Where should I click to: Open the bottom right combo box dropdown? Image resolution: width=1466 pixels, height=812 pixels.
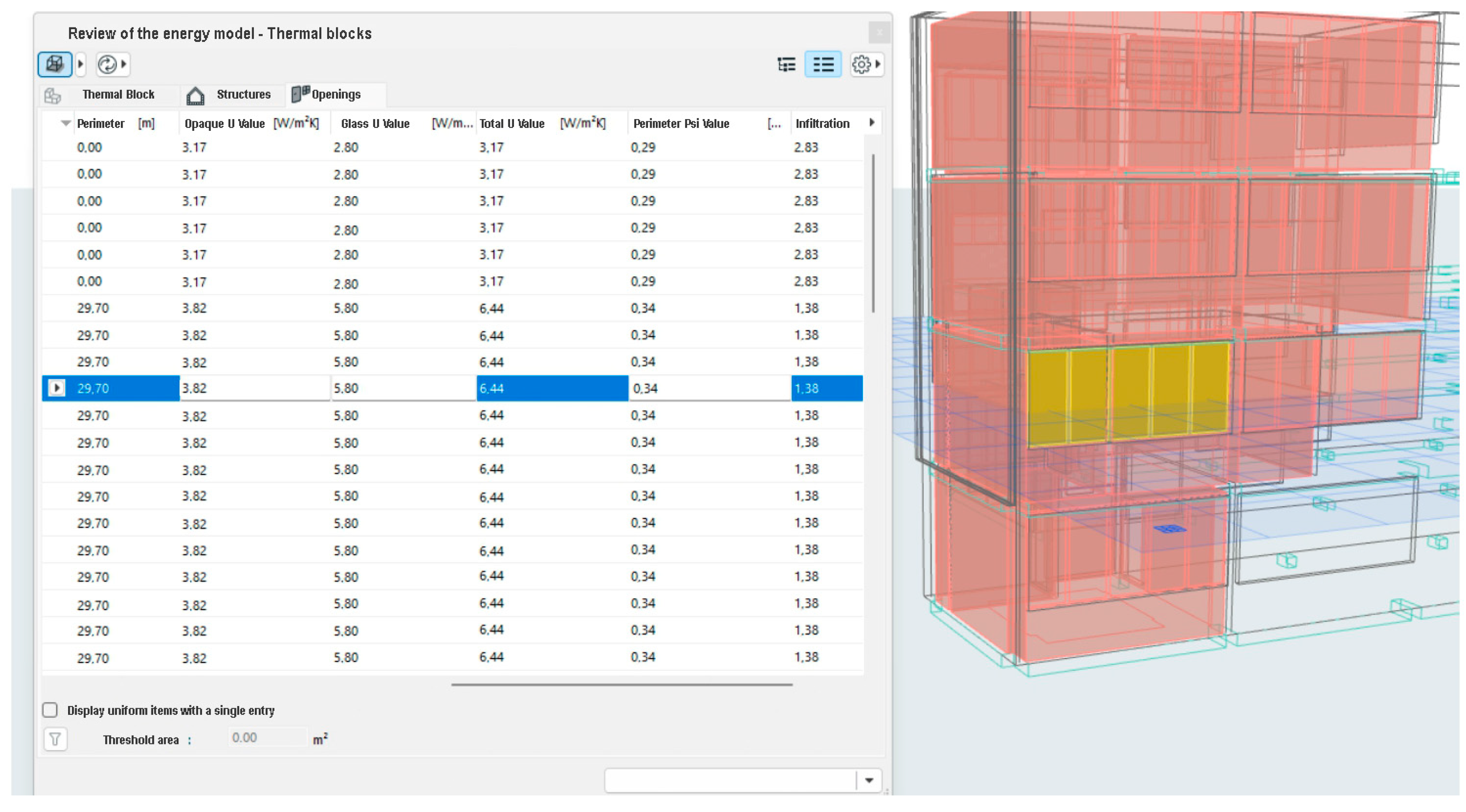(868, 780)
